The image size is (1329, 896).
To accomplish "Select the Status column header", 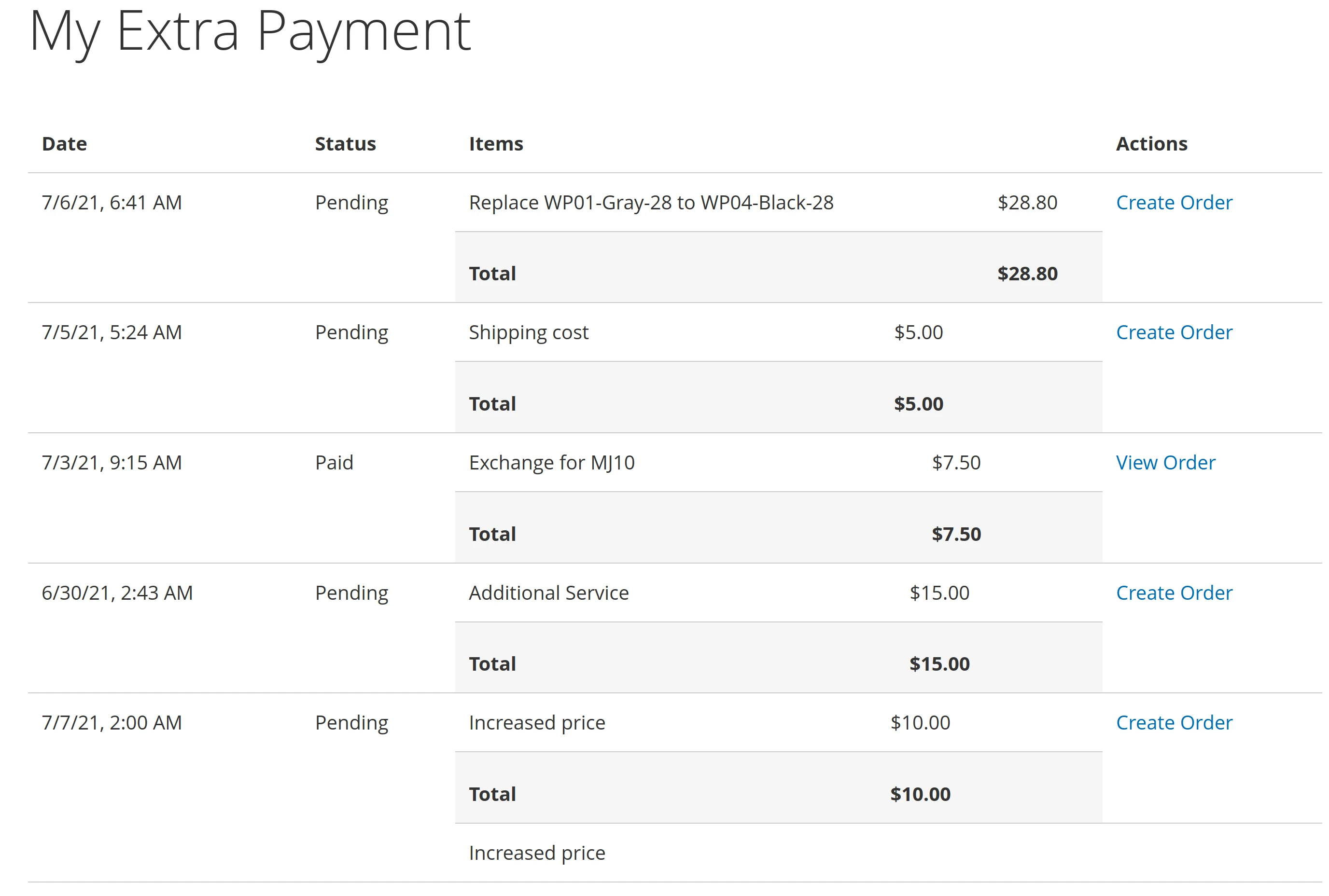I will tap(345, 144).
